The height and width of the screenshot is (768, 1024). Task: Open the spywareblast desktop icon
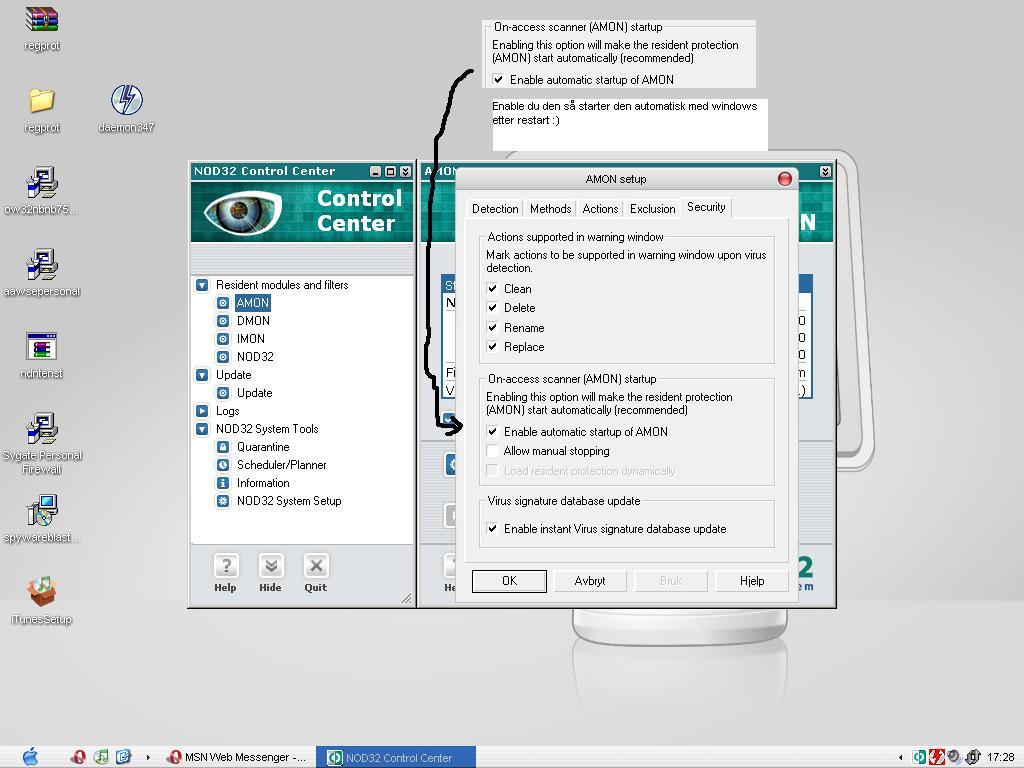point(42,510)
